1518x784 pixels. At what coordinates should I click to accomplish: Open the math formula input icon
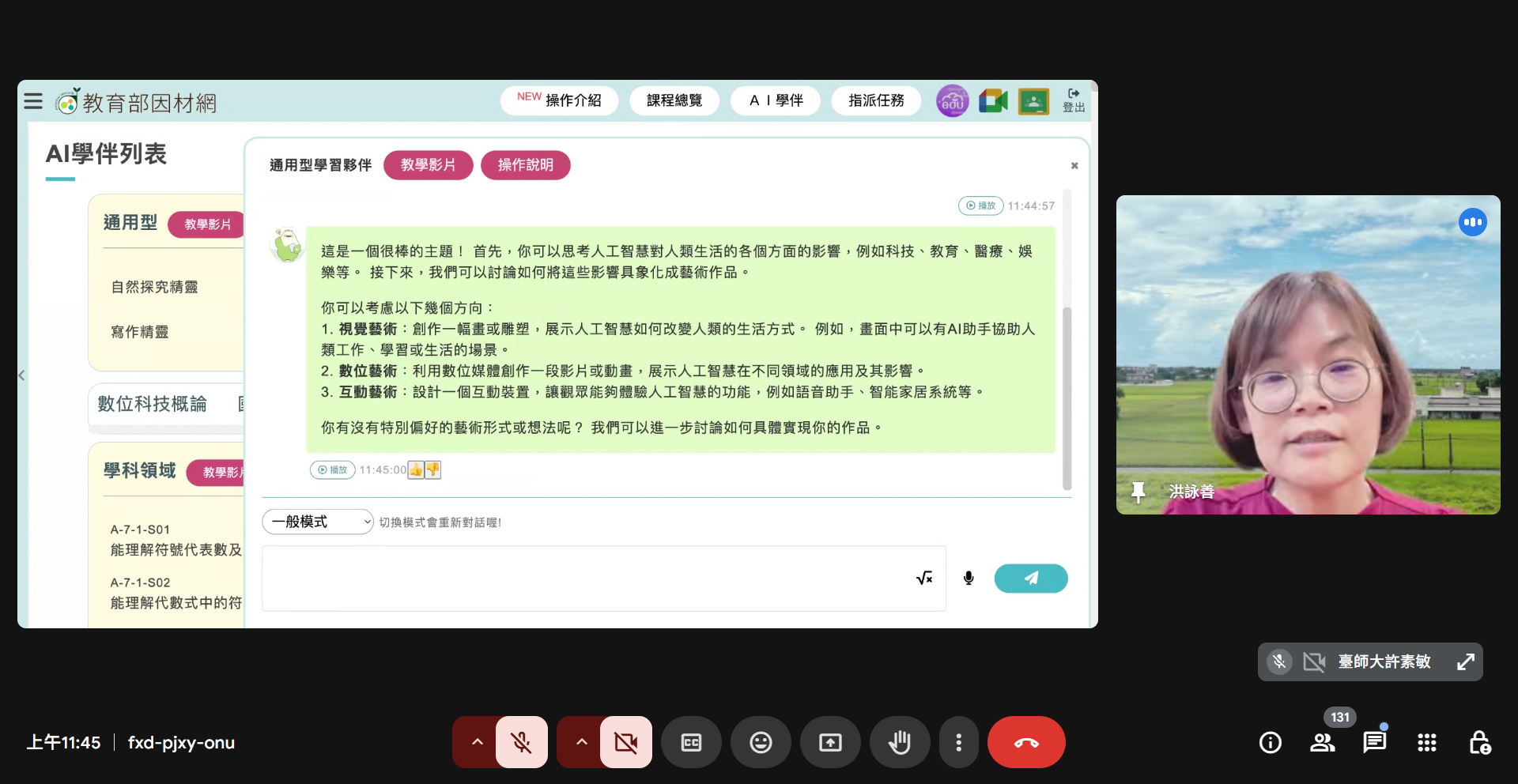point(924,578)
